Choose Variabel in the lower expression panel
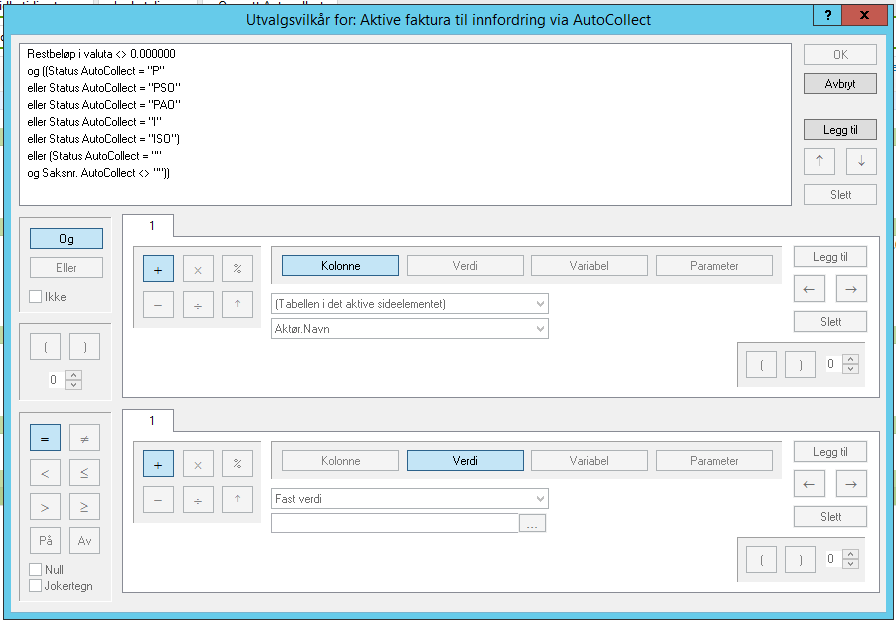Viewport: 896px width, 620px height. tap(589, 461)
